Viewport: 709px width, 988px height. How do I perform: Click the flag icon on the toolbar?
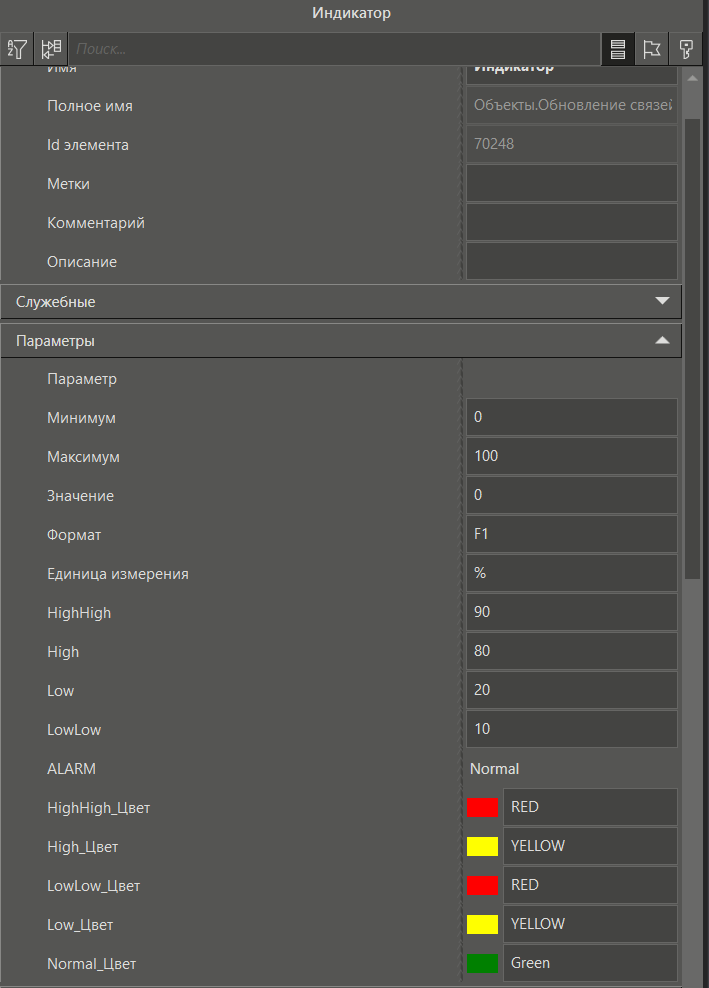tap(652, 48)
